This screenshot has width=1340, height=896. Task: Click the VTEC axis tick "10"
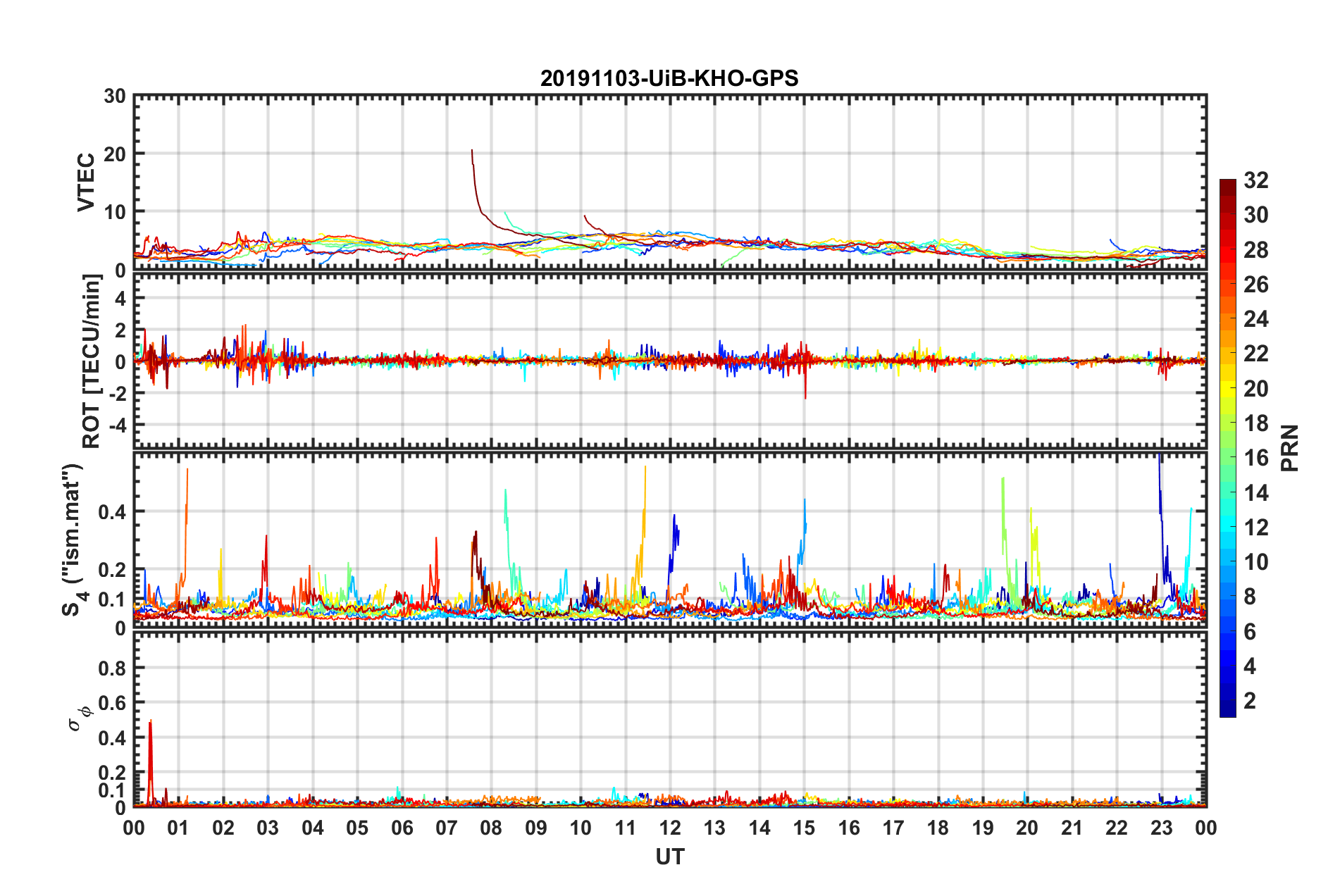(115, 212)
